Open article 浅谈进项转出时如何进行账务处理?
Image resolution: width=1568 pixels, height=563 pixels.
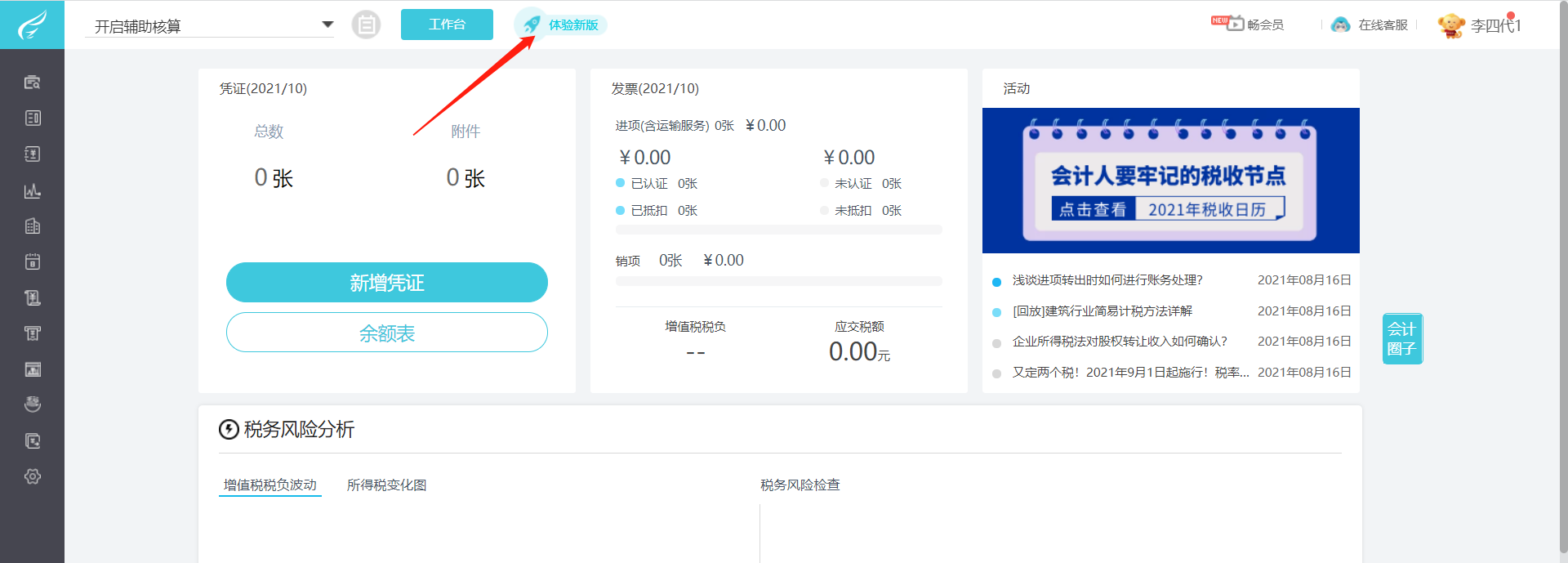pos(1108,280)
